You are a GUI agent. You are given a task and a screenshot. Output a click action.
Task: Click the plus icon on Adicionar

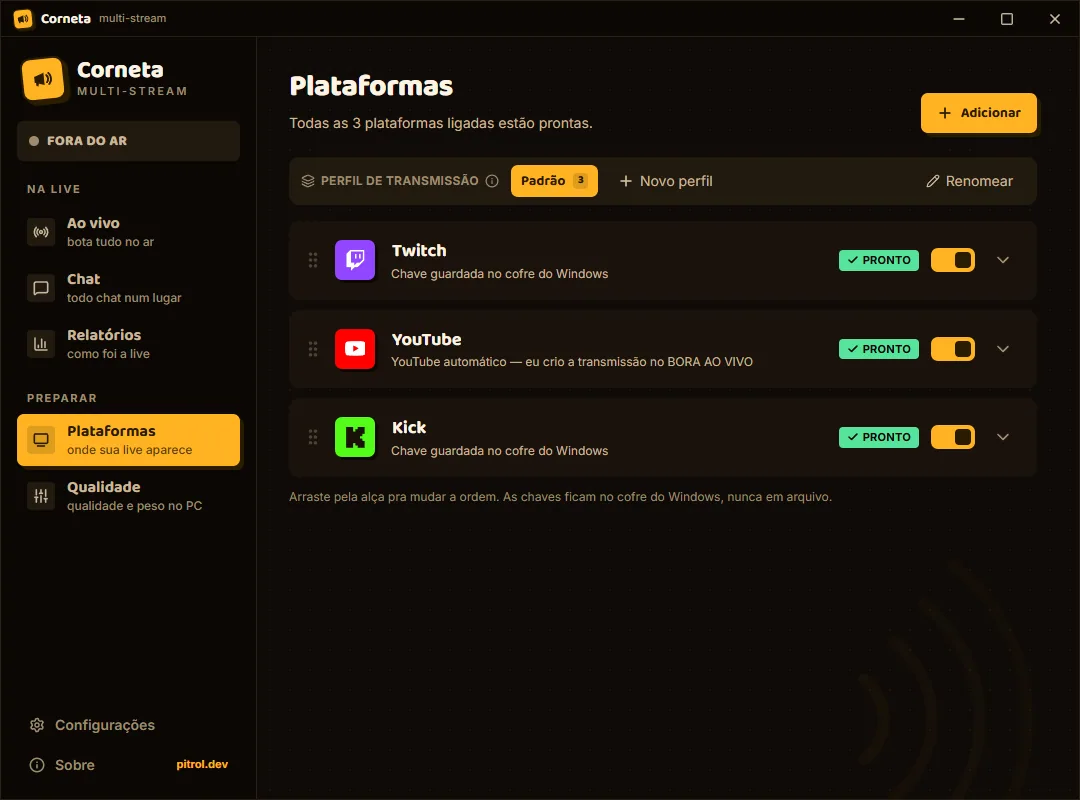pos(945,113)
